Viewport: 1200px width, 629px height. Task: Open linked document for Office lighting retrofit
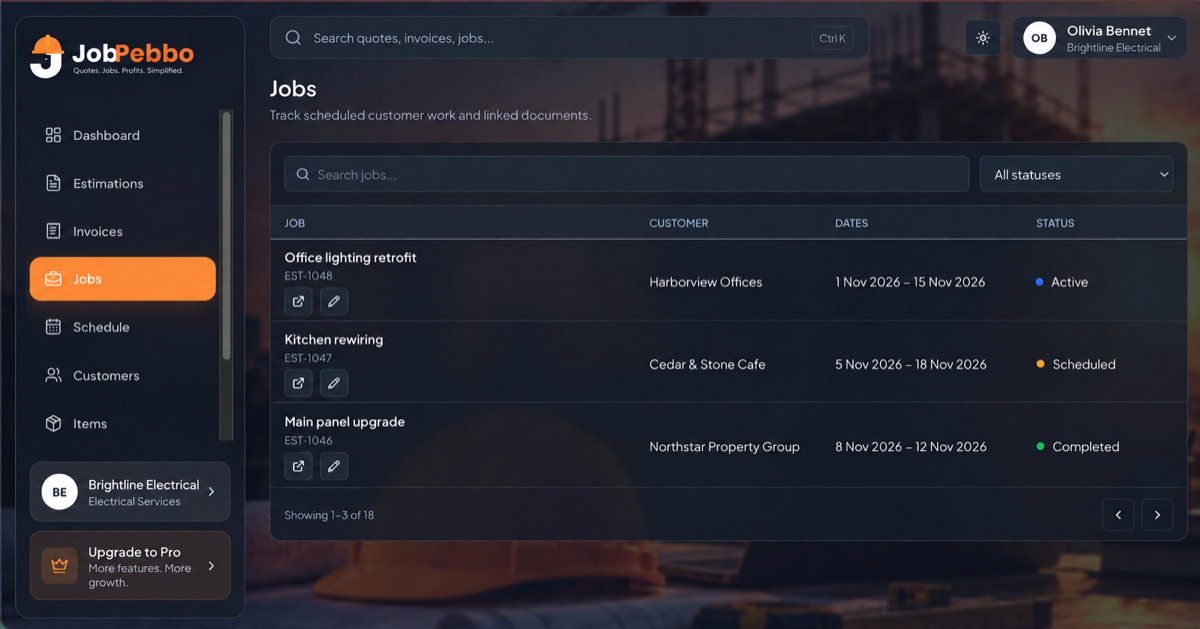298,301
